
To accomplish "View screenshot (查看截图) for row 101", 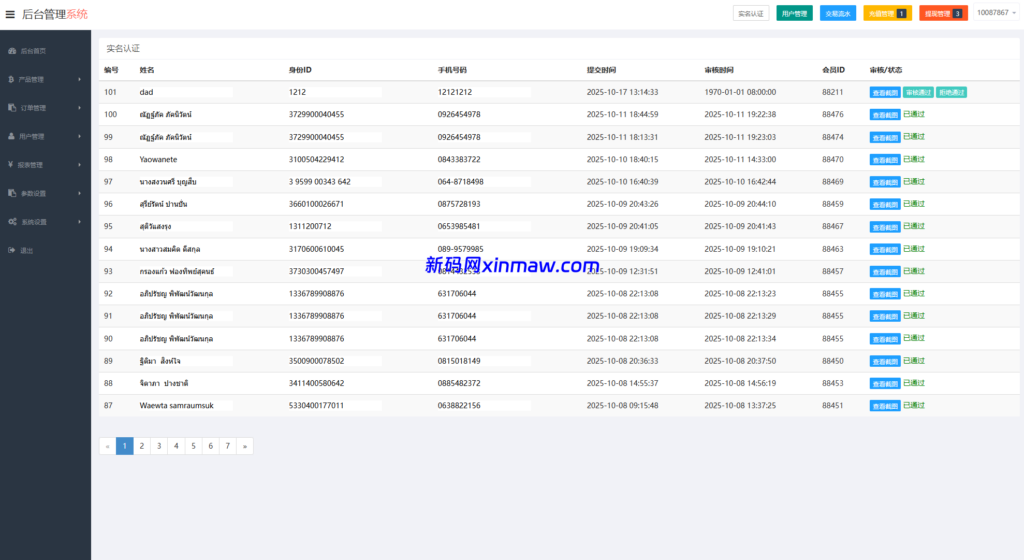I will [x=885, y=93].
